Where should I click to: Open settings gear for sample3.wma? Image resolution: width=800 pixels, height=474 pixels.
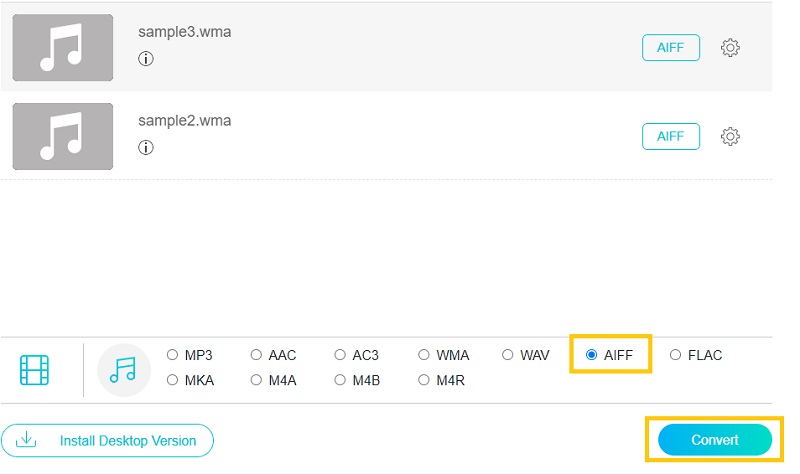(x=730, y=48)
